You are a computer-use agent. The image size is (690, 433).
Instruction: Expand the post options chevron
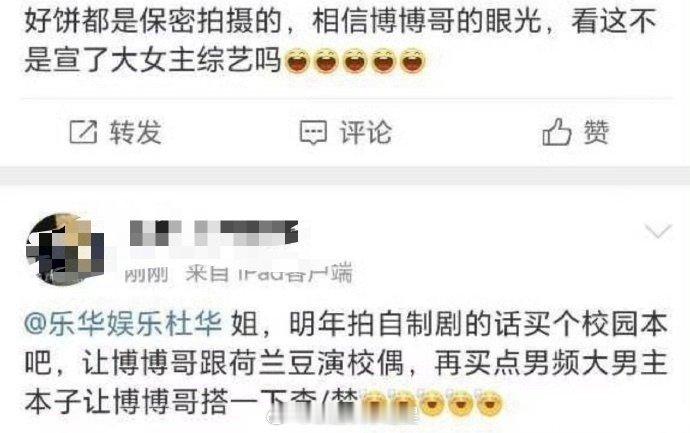click(658, 231)
